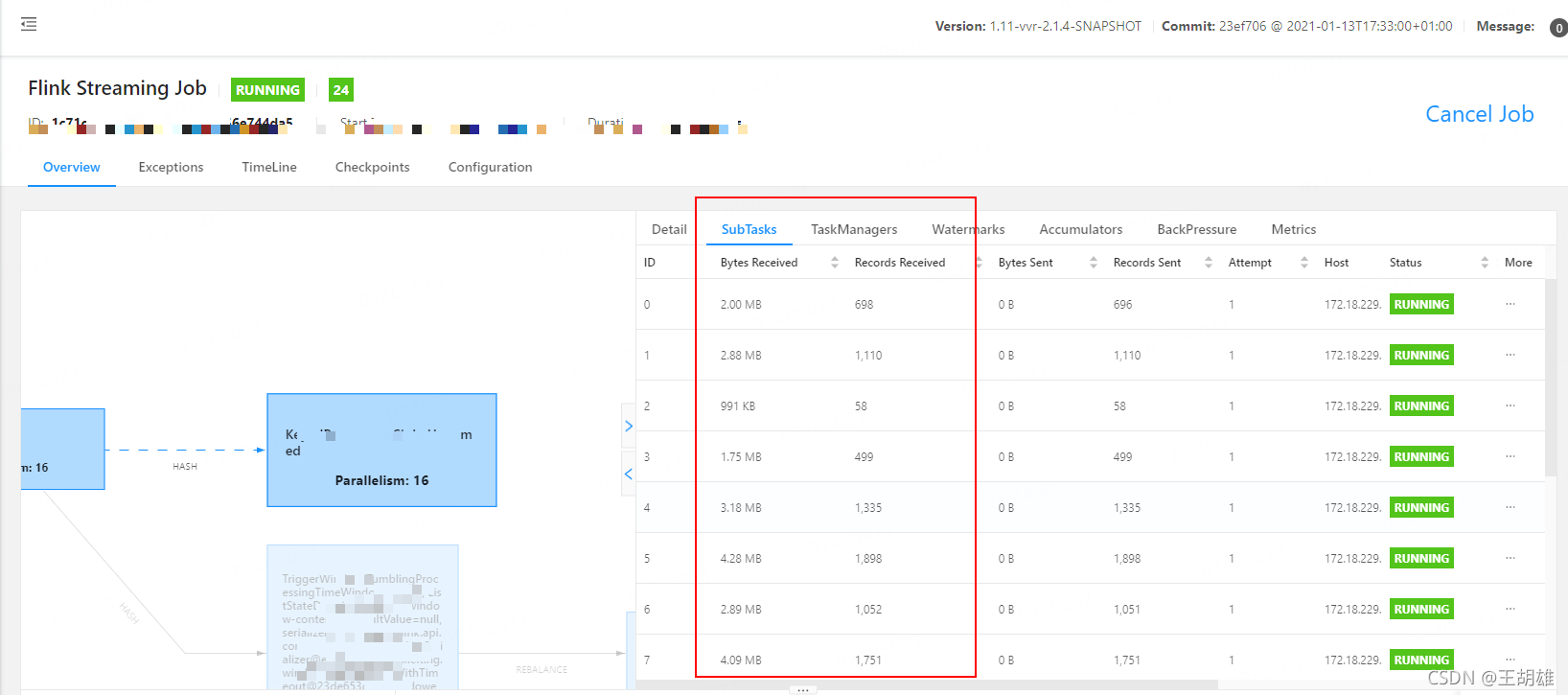Image resolution: width=1568 pixels, height=695 pixels.
Task: Open More options for subtask 0
Action: click(x=1510, y=304)
